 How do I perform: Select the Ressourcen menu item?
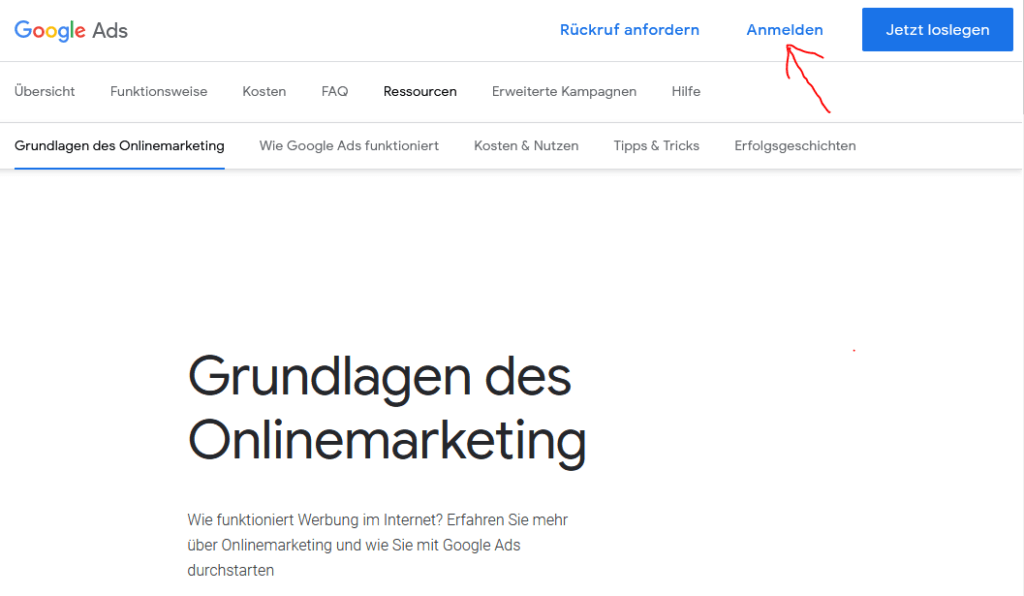coord(420,91)
